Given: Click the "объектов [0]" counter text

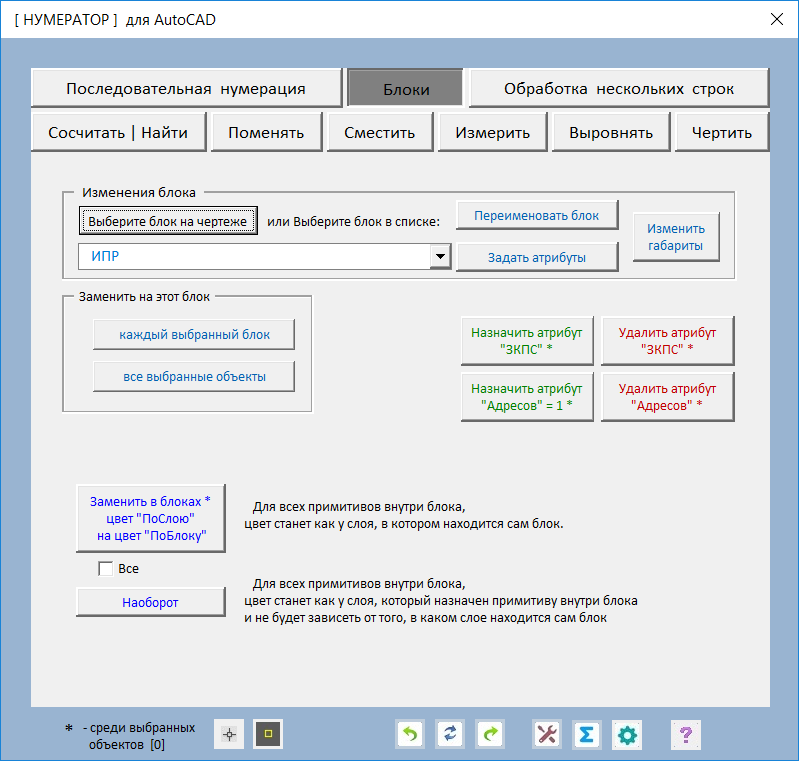Looking at the screenshot, I should click(x=127, y=745).
